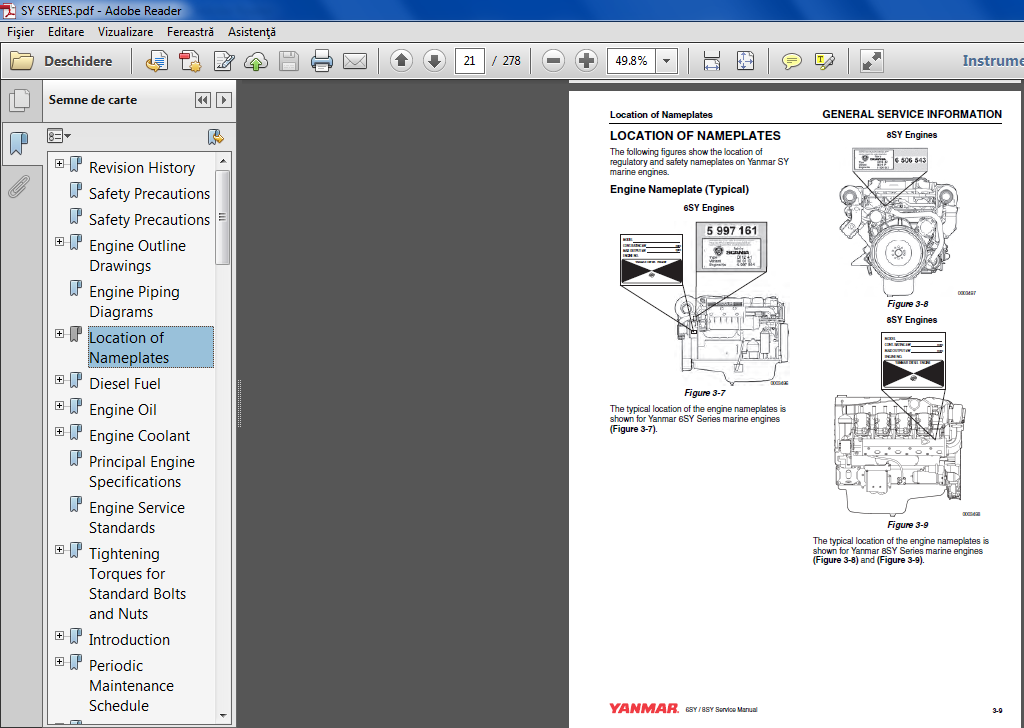Select the first Safety Precautions bookmark
1024x728 pixels.
(149, 194)
